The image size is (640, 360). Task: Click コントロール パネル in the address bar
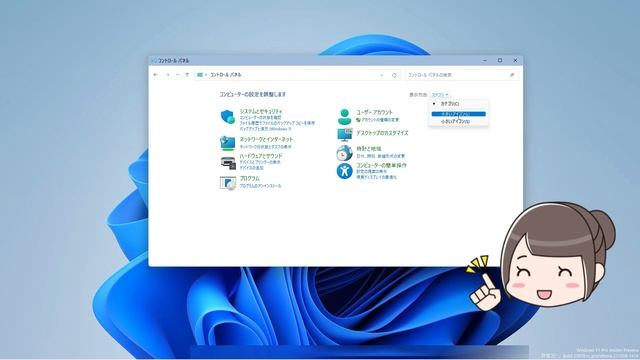pos(226,75)
